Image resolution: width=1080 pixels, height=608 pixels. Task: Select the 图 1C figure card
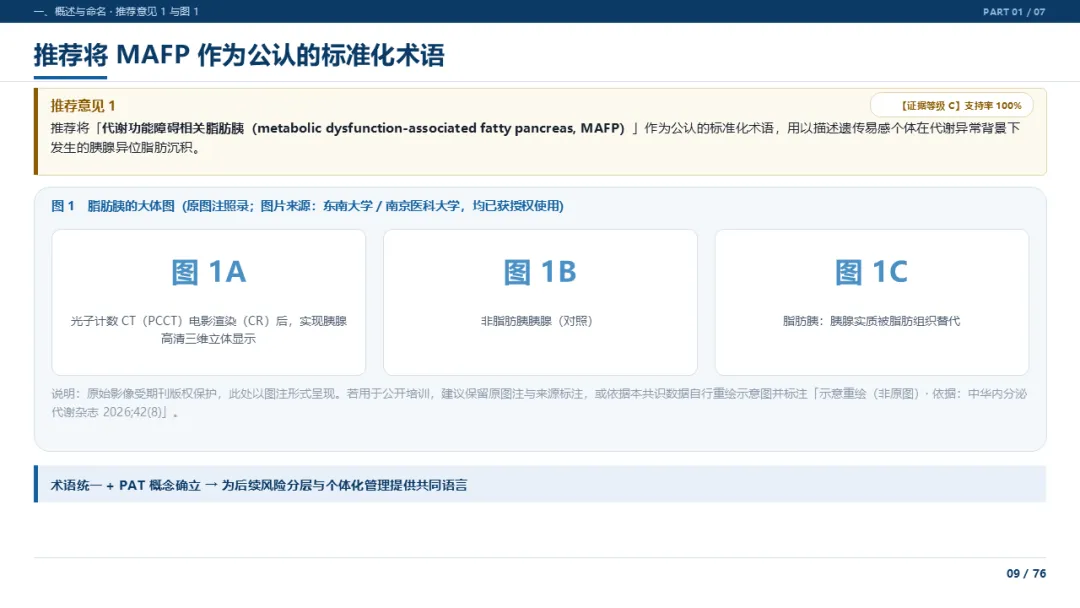click(x=871, y=302)
